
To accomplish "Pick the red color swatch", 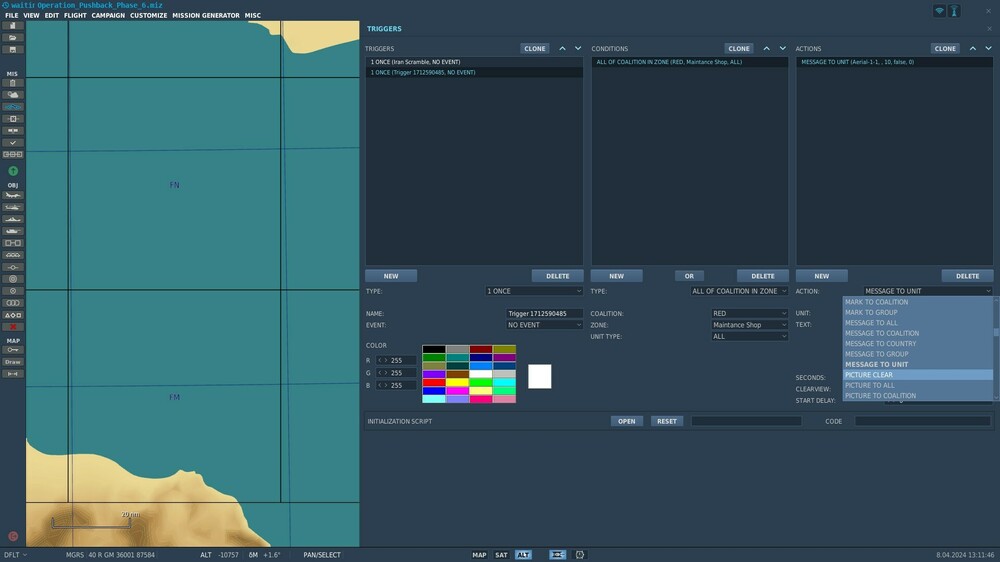I will point(434,382).
